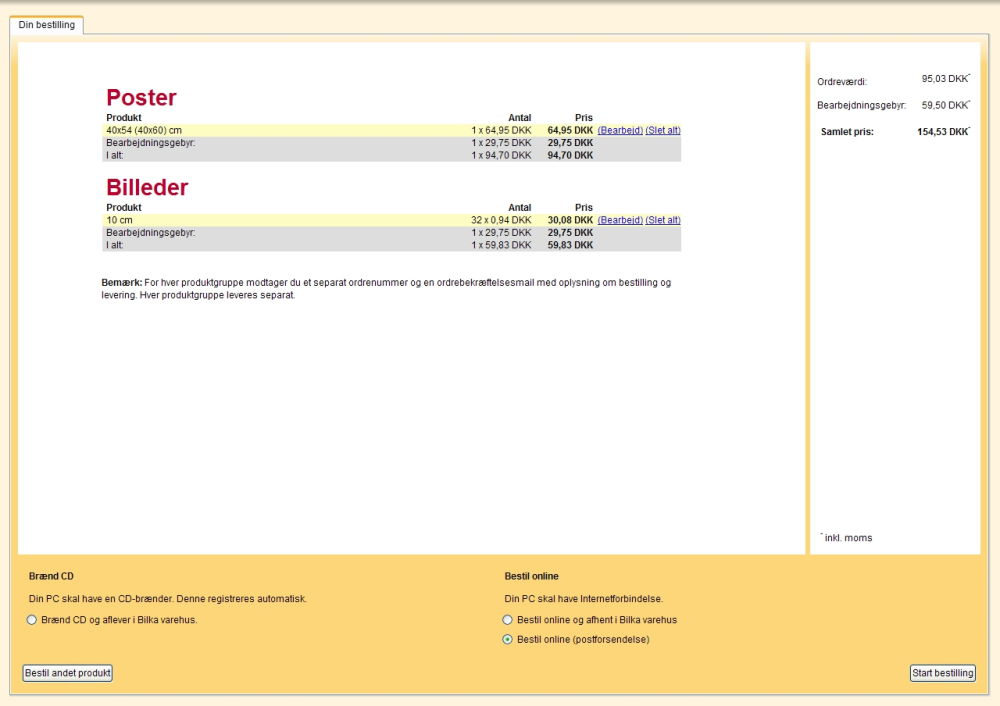Click the inkl. moms footnote
1000x706 pixels.
coord(846,538)
